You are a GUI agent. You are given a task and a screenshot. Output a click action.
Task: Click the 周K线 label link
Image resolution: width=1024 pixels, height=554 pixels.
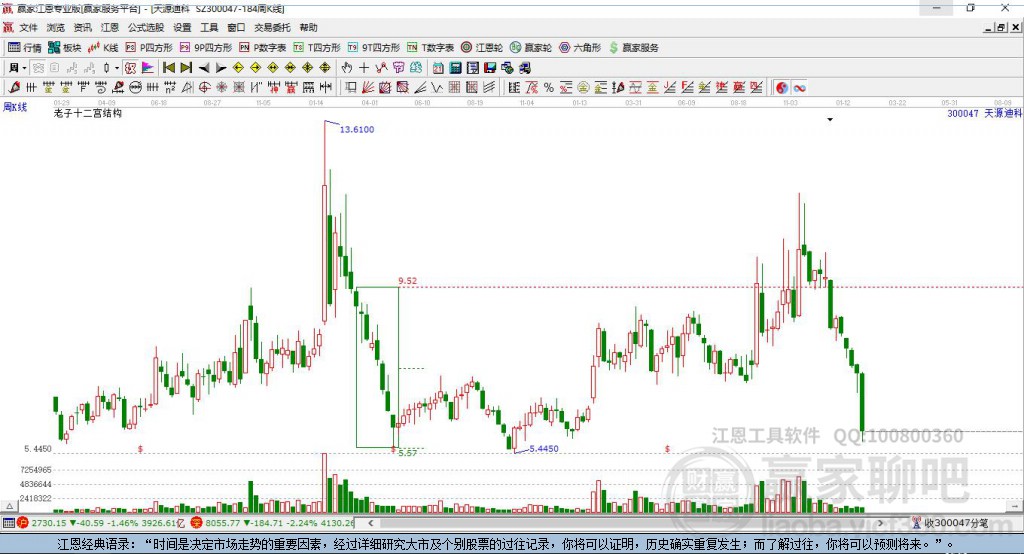coord(15,106)
